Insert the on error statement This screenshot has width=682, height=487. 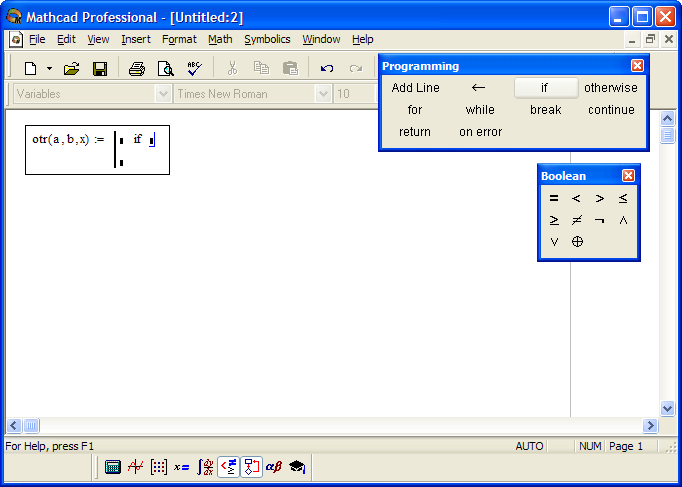[480, 132]
